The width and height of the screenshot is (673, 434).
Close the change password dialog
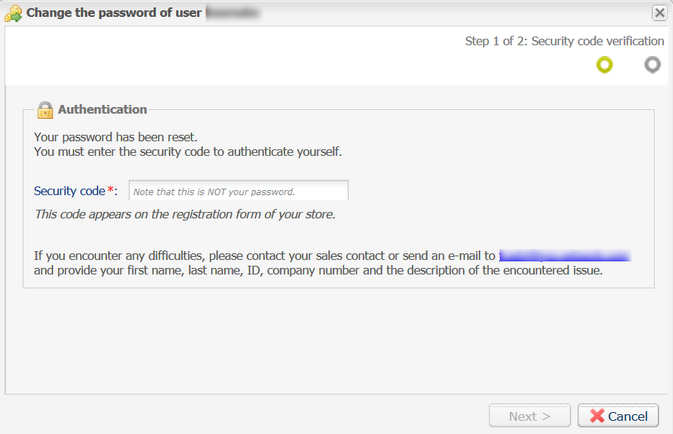(659, 13)
